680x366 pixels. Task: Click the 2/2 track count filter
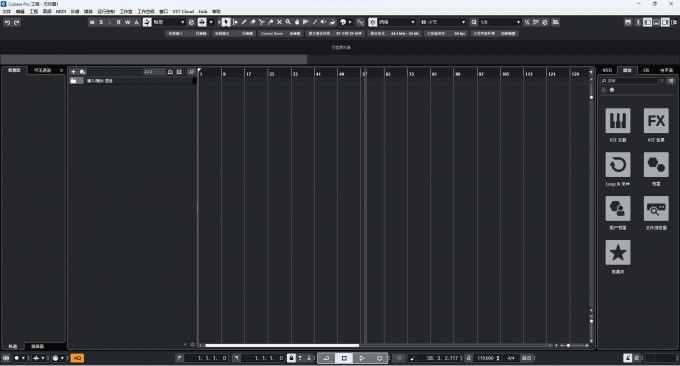(154, 72)
